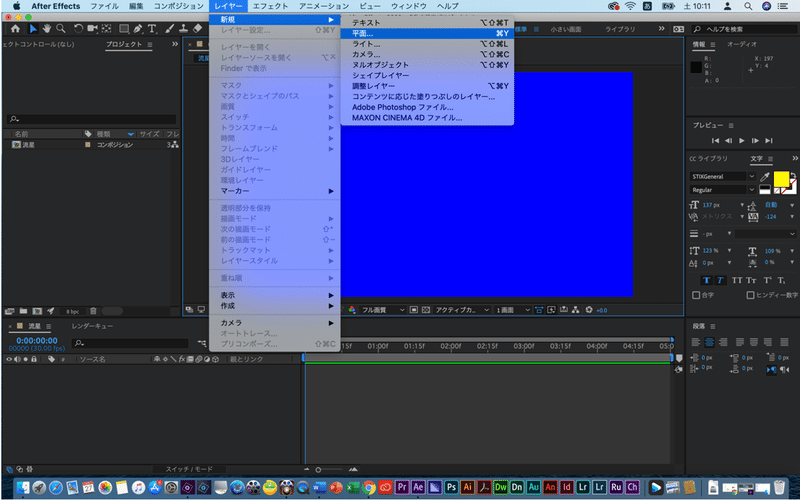Expand the カメラ submenu in the Layer menu
The image size is (800, 500).
click(x=275, y=323)
